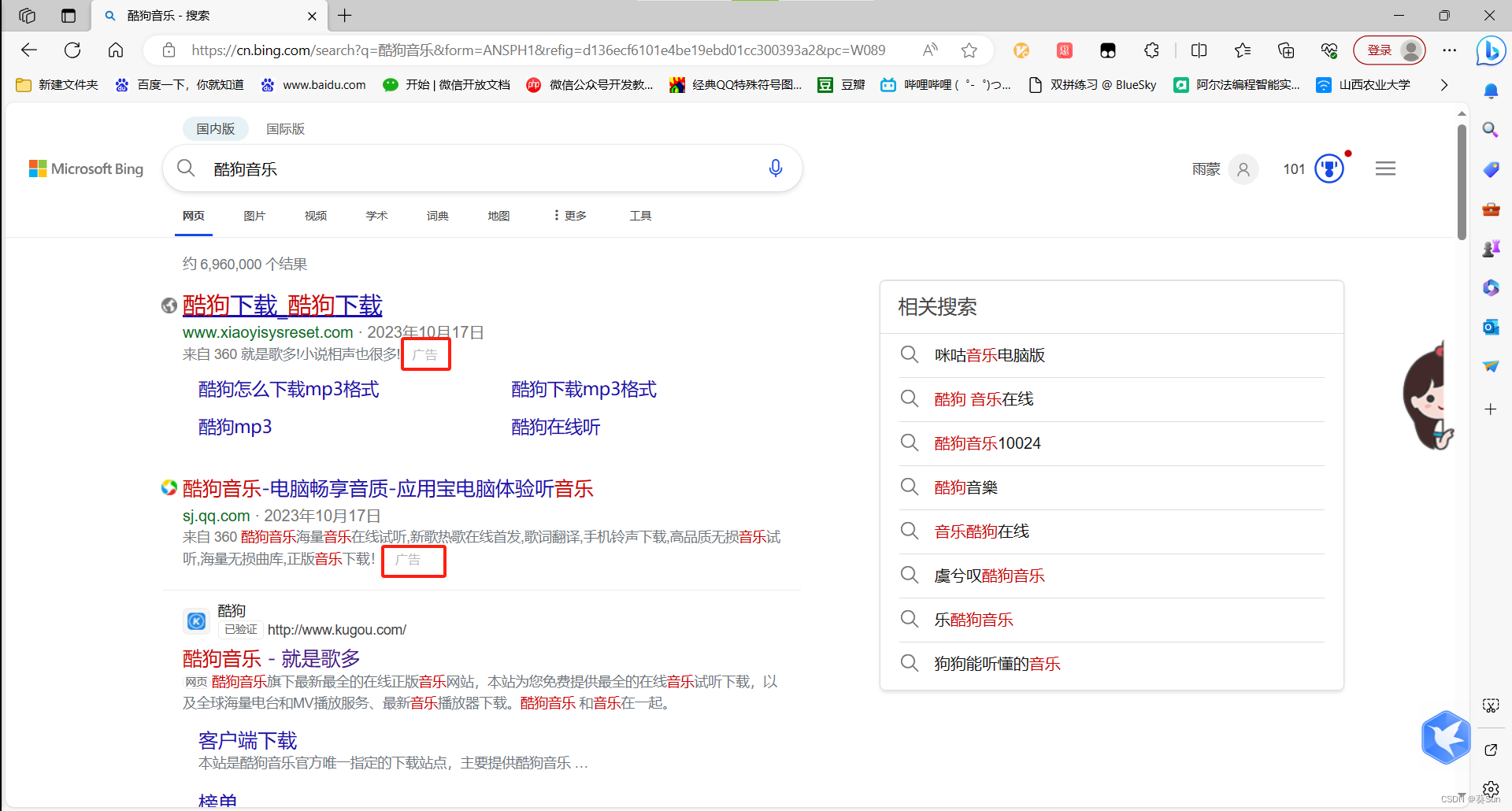Open the 酷狗音乐 - 就是歌多 result

pyautogui.click(x=272, y=658)
